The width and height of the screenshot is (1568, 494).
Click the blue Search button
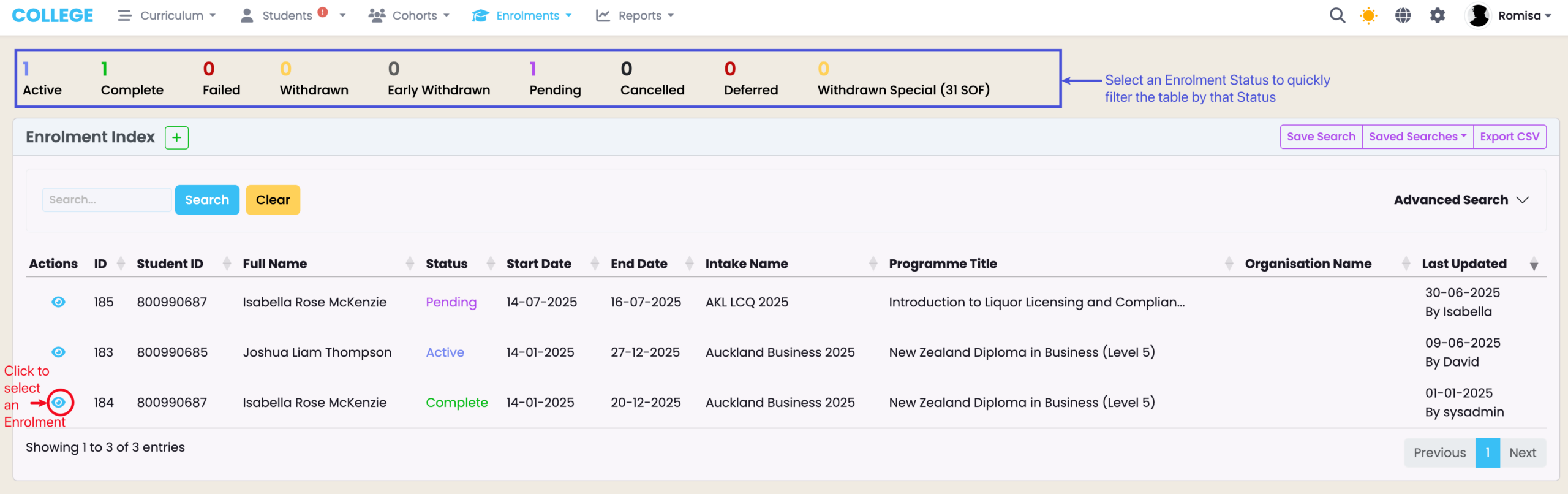point(207,200)
